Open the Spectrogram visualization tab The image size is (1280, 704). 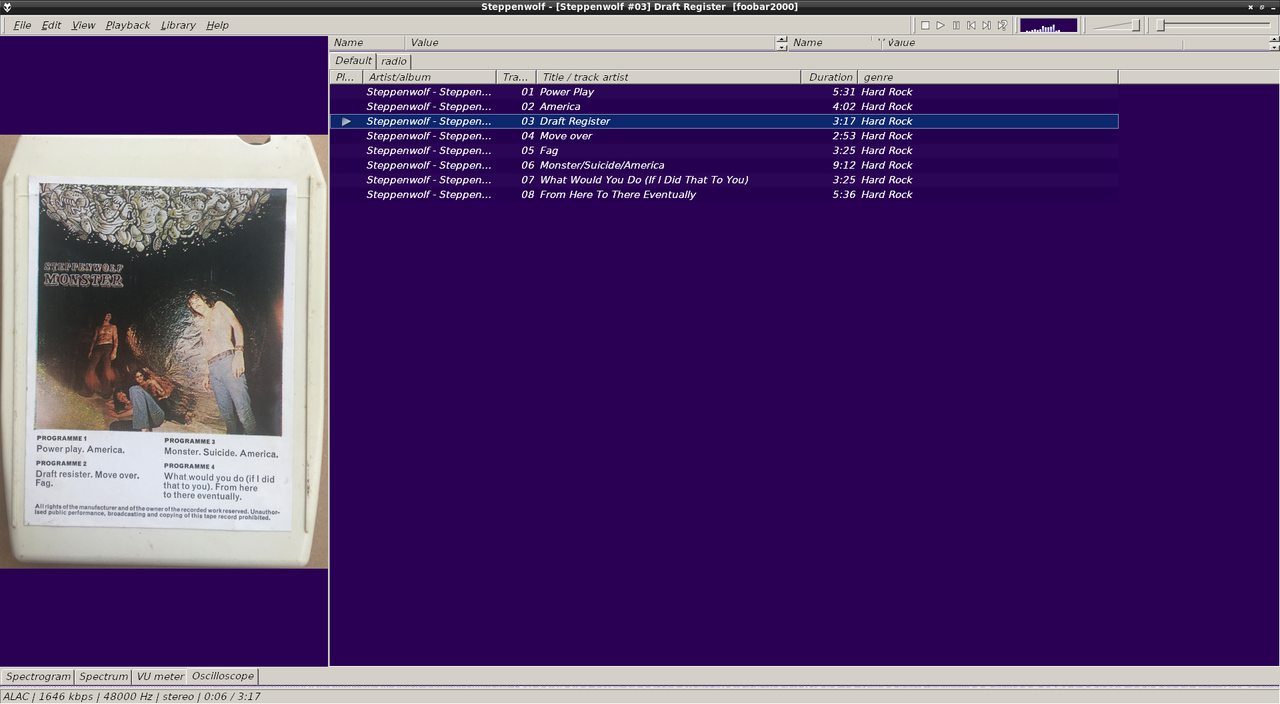(x=38, y=677)
